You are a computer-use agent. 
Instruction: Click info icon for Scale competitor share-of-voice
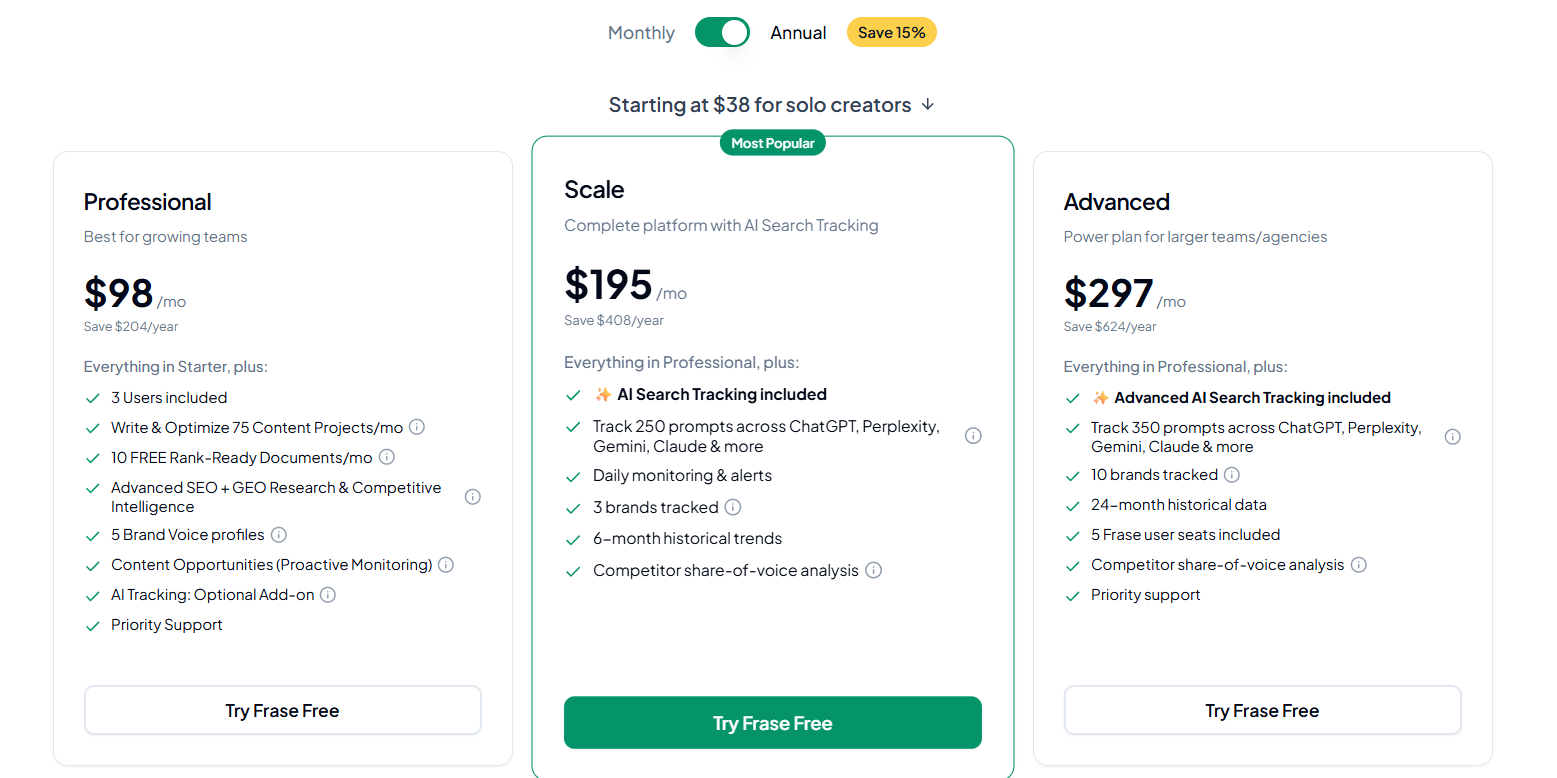pyautogui.click(x=873, y=570)
